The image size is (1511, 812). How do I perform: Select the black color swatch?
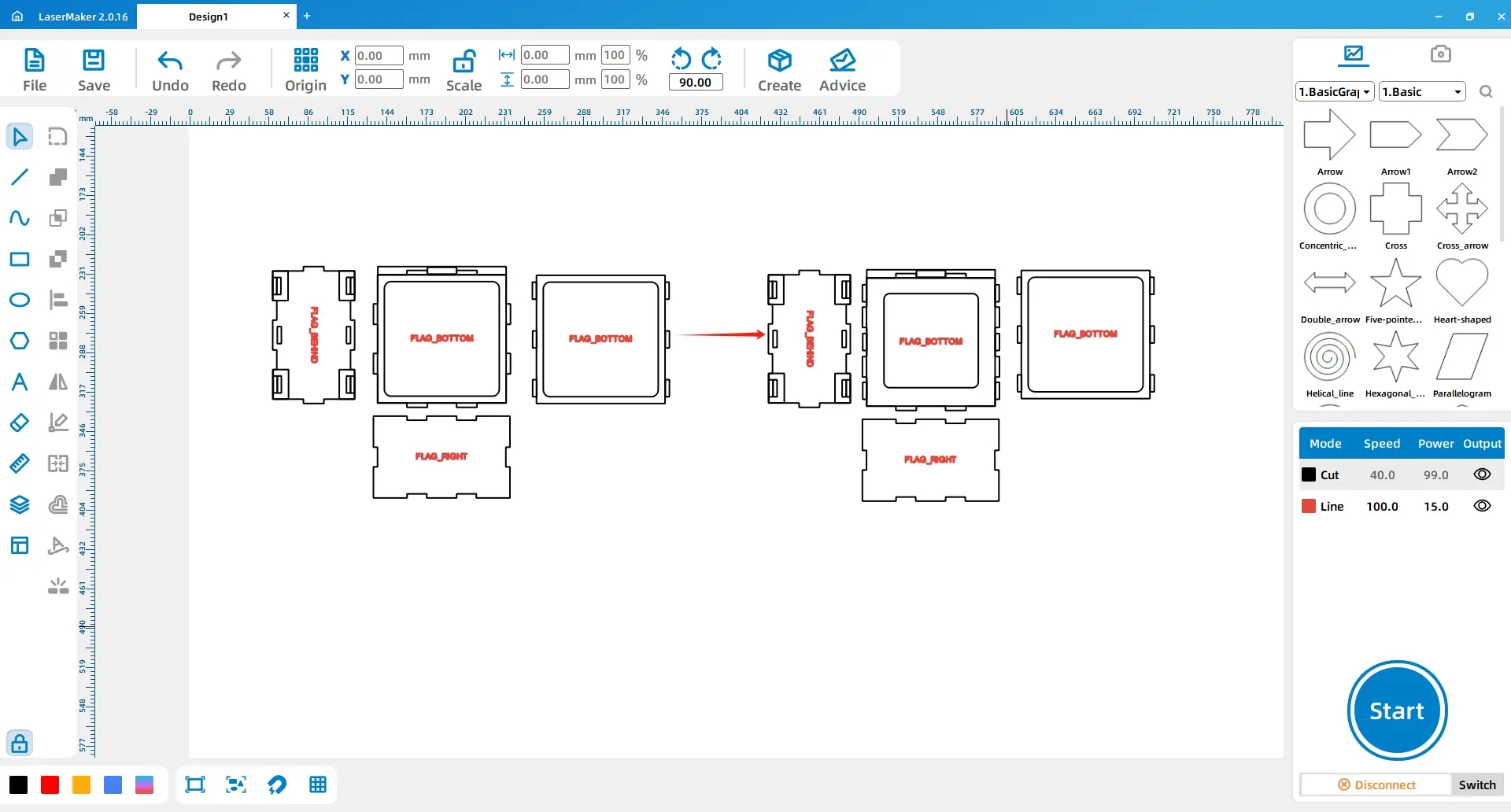click(19, 784)
